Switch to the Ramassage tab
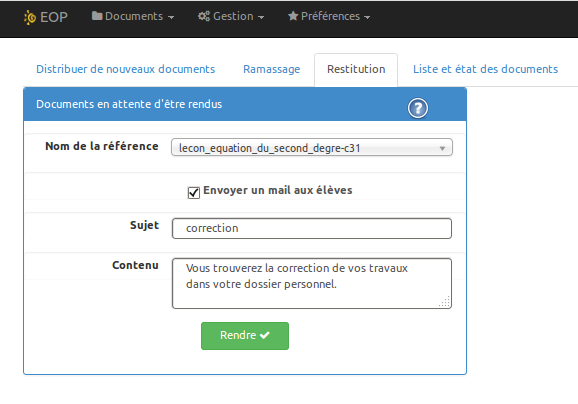Viewport: 578px width, 404px height. click(x=272, y=69)
